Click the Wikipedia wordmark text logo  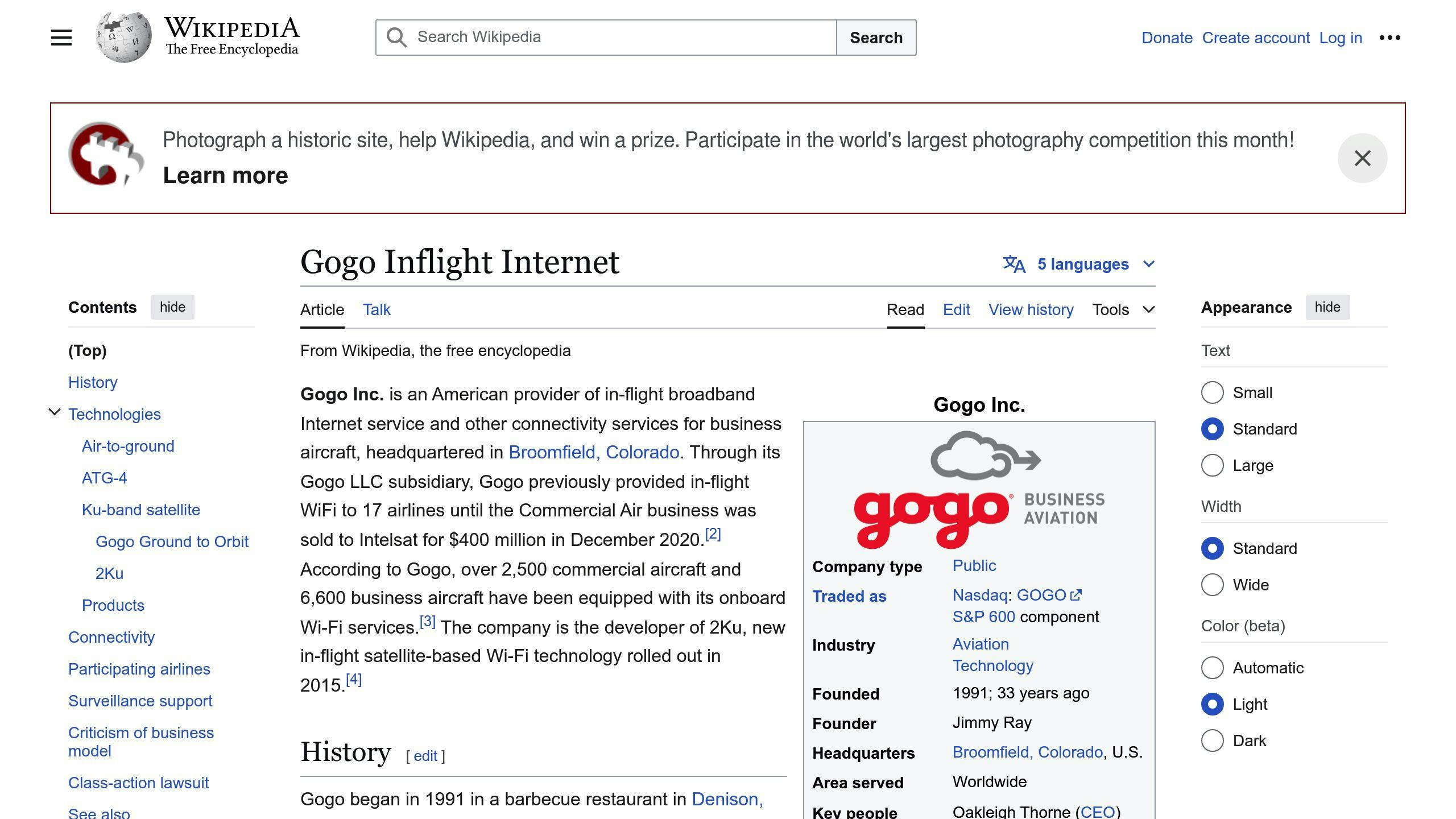coord(232,36)
